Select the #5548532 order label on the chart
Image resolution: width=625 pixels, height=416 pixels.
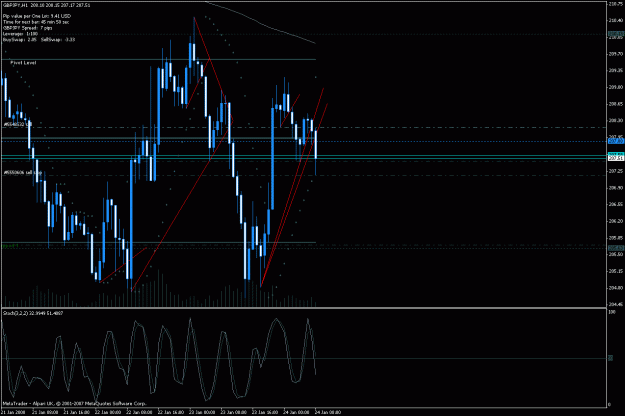[x=18, y=124]
